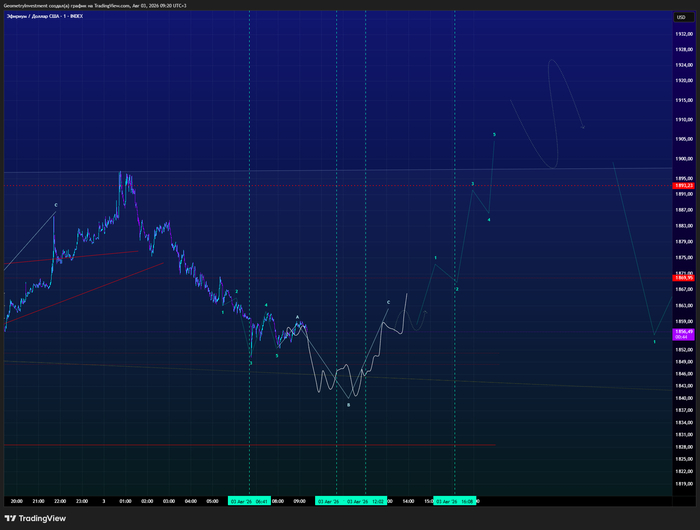Click the 1819,00 price scale value

pos(683,484)
